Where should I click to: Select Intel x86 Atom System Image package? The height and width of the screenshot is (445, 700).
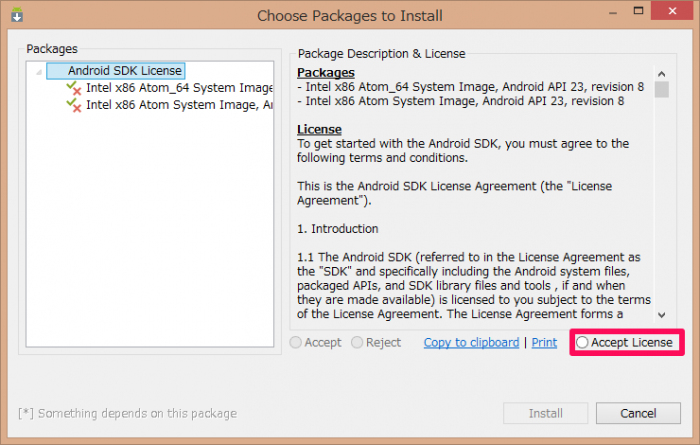tap(179, 105)
